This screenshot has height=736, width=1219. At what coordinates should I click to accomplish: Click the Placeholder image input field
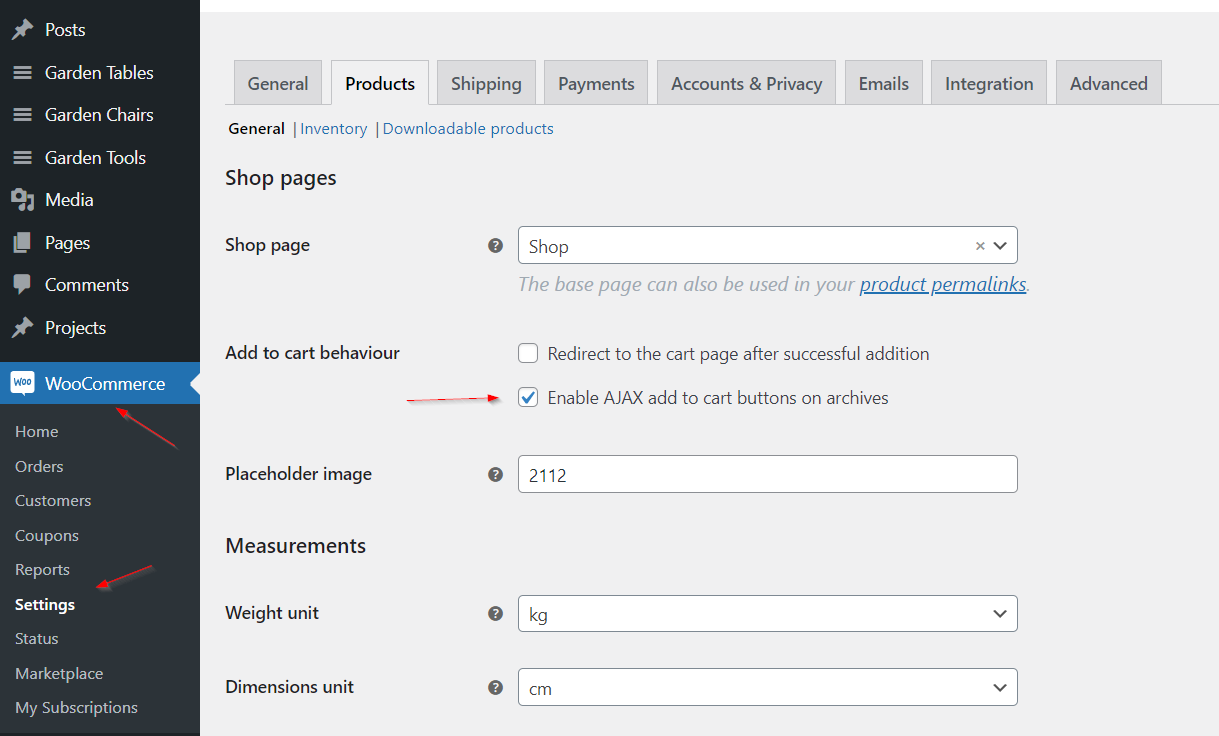pos(767,475)
